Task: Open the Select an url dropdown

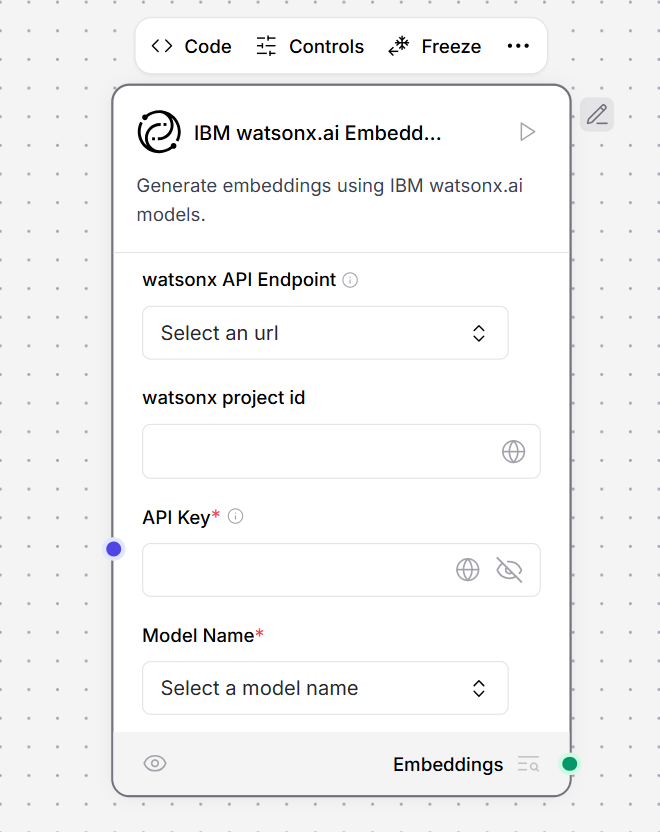Action: [x=325, y=332]
